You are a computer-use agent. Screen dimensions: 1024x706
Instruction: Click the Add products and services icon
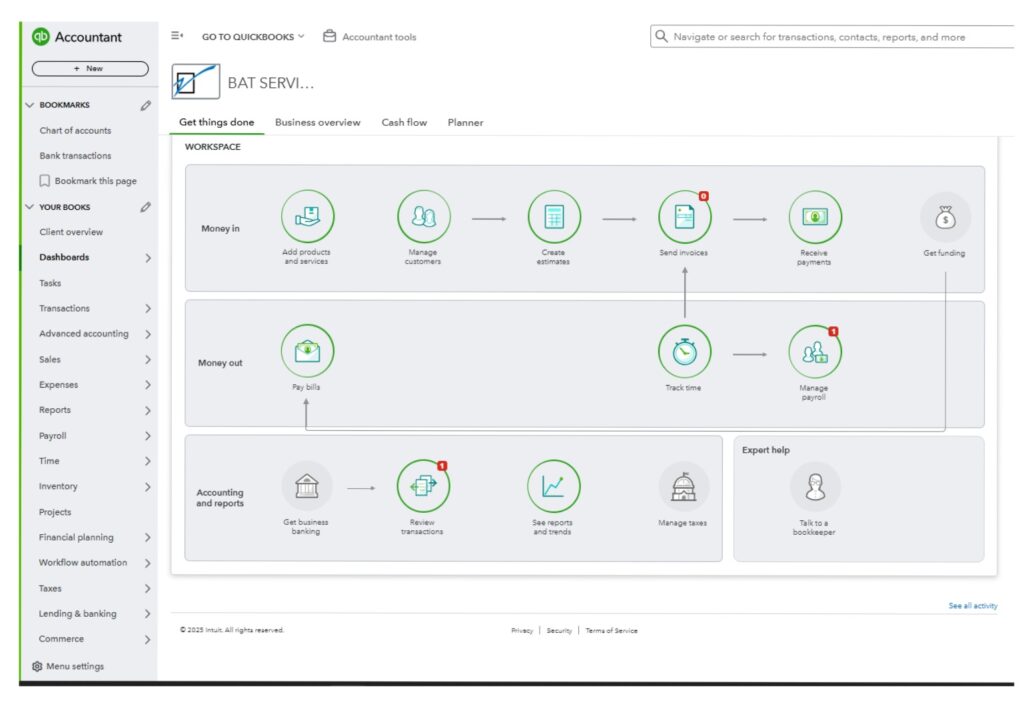(307, 216)
